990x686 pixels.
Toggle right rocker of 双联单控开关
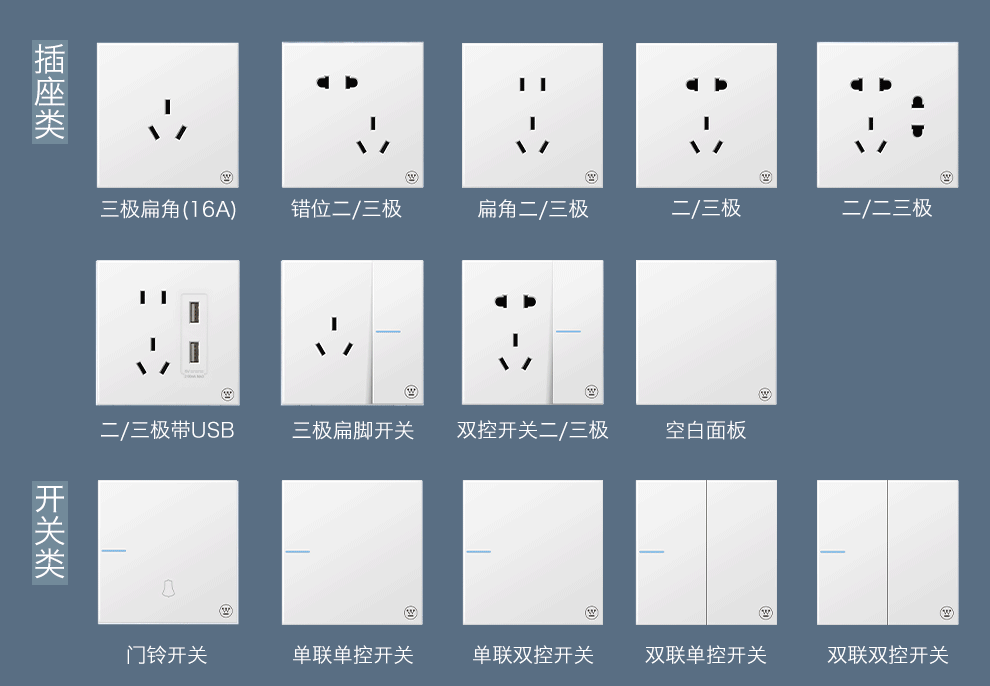pyautogui.click(x=742, y=552)
